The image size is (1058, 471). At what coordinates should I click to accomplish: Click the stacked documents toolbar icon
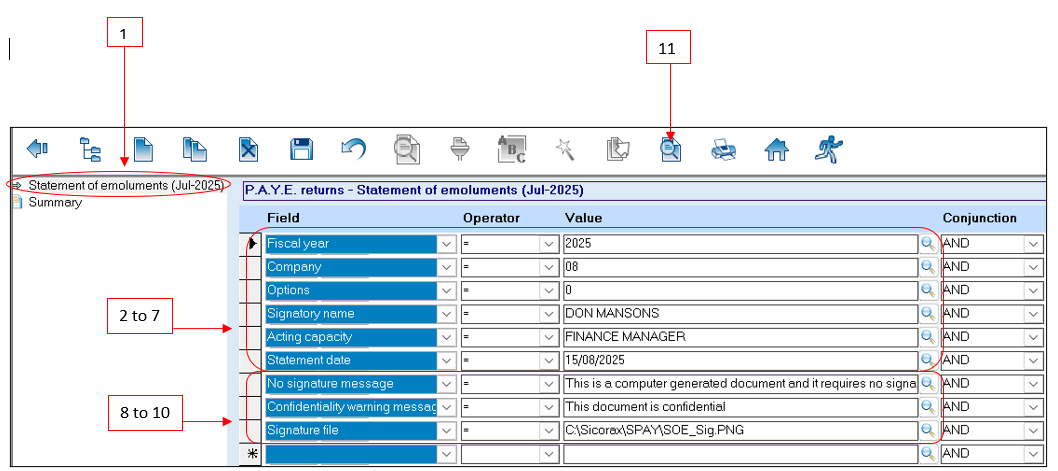tap(617, 149)
